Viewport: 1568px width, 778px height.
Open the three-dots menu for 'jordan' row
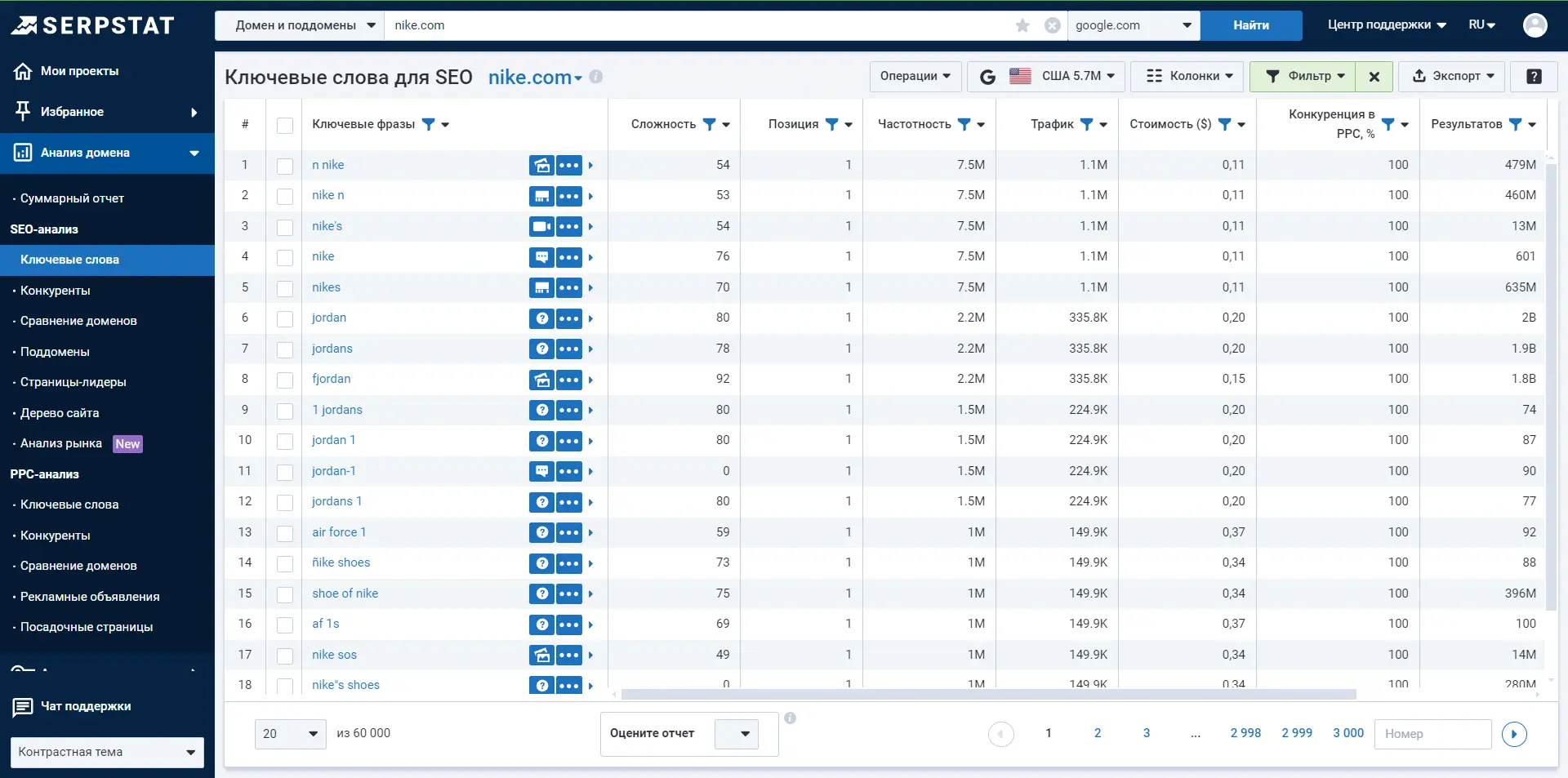pyautogui.click(x=569, y=318)
